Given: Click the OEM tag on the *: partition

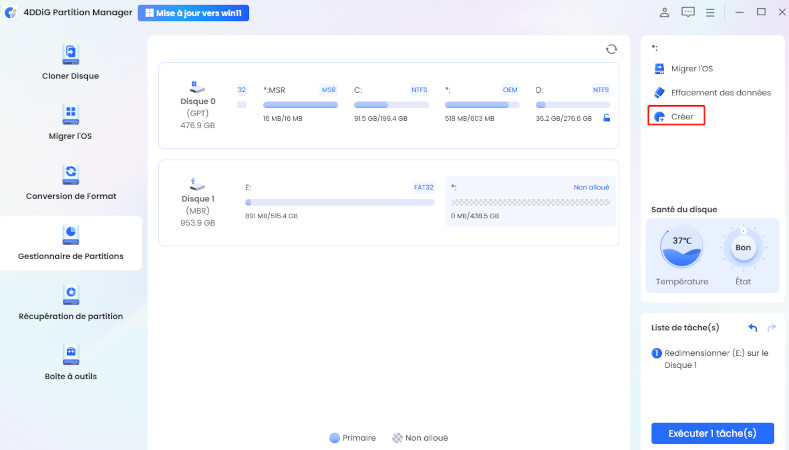Looking at the screenshot, I should [x=510, y=90].
